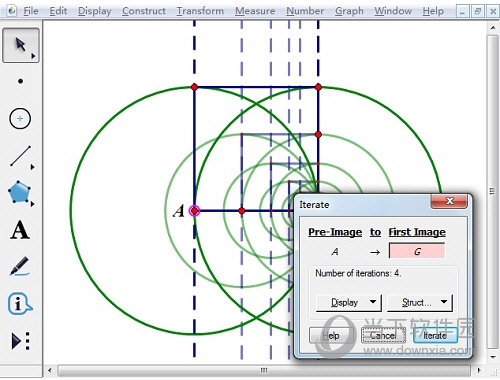The width and height of the screenshot is (500, 380).
Task: Open the Edit menu
Action: click(x=58, y=11)
